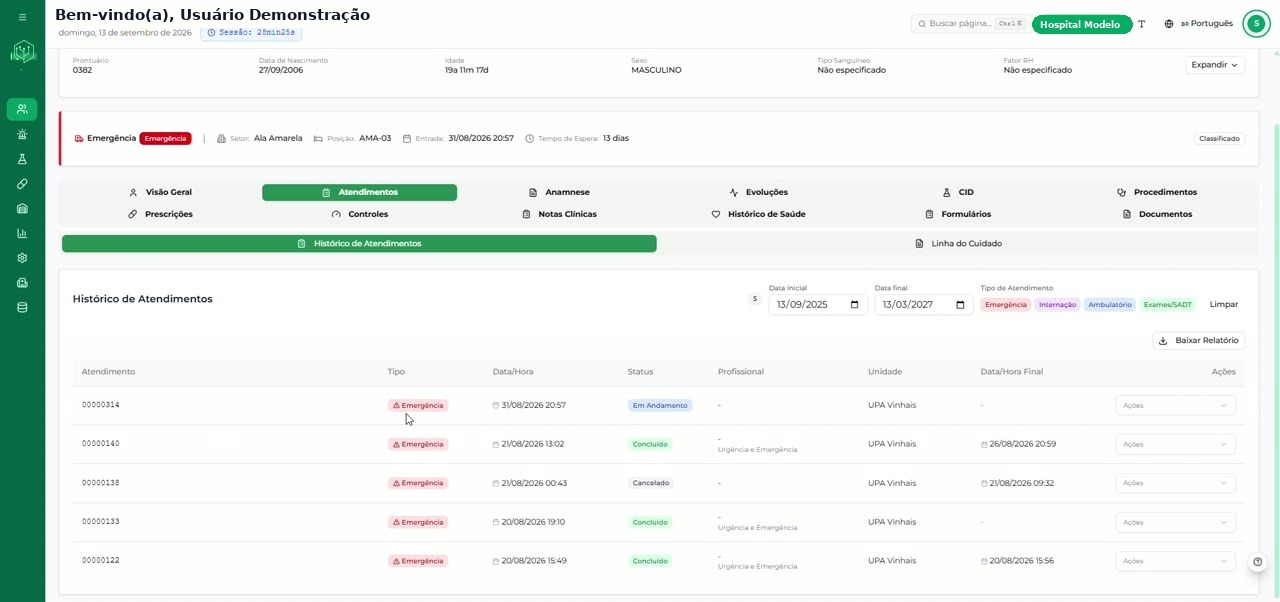Open the bar chart icon in the sidebar
This screenshot has width=1280, height=602.
pyautogui.click(x=22, y=233)
